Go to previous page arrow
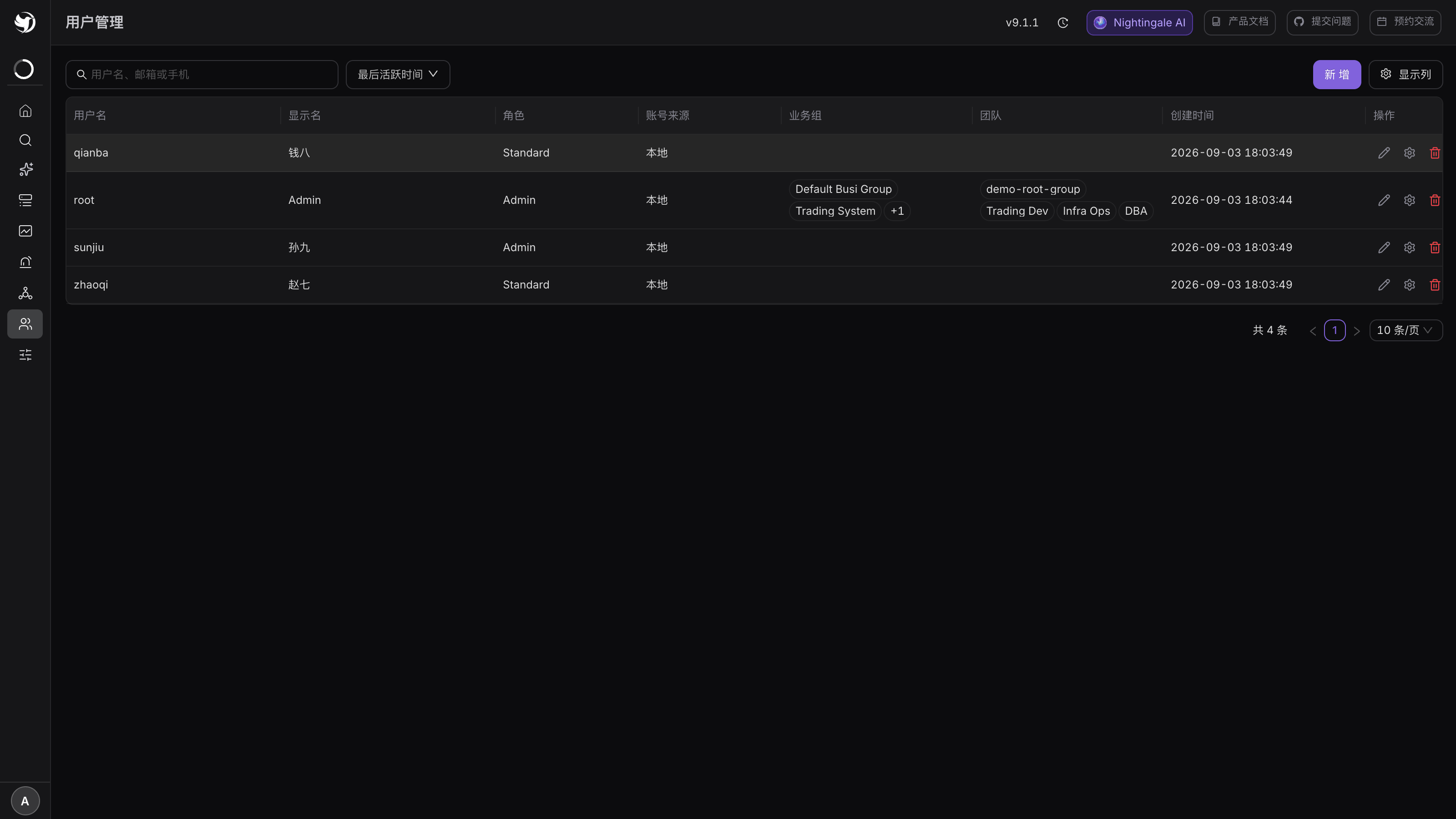This screenshot has height=819, width=1456. (1313, 331)
